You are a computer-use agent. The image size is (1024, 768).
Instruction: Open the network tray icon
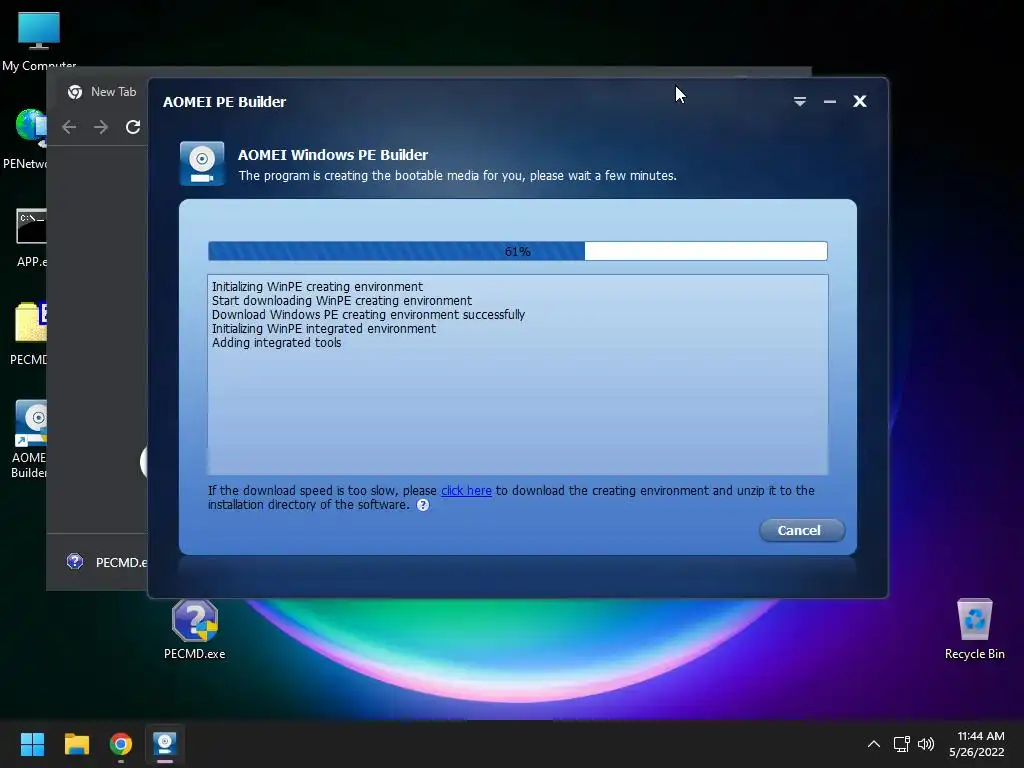pyautogui.click(x=901, y=744)
